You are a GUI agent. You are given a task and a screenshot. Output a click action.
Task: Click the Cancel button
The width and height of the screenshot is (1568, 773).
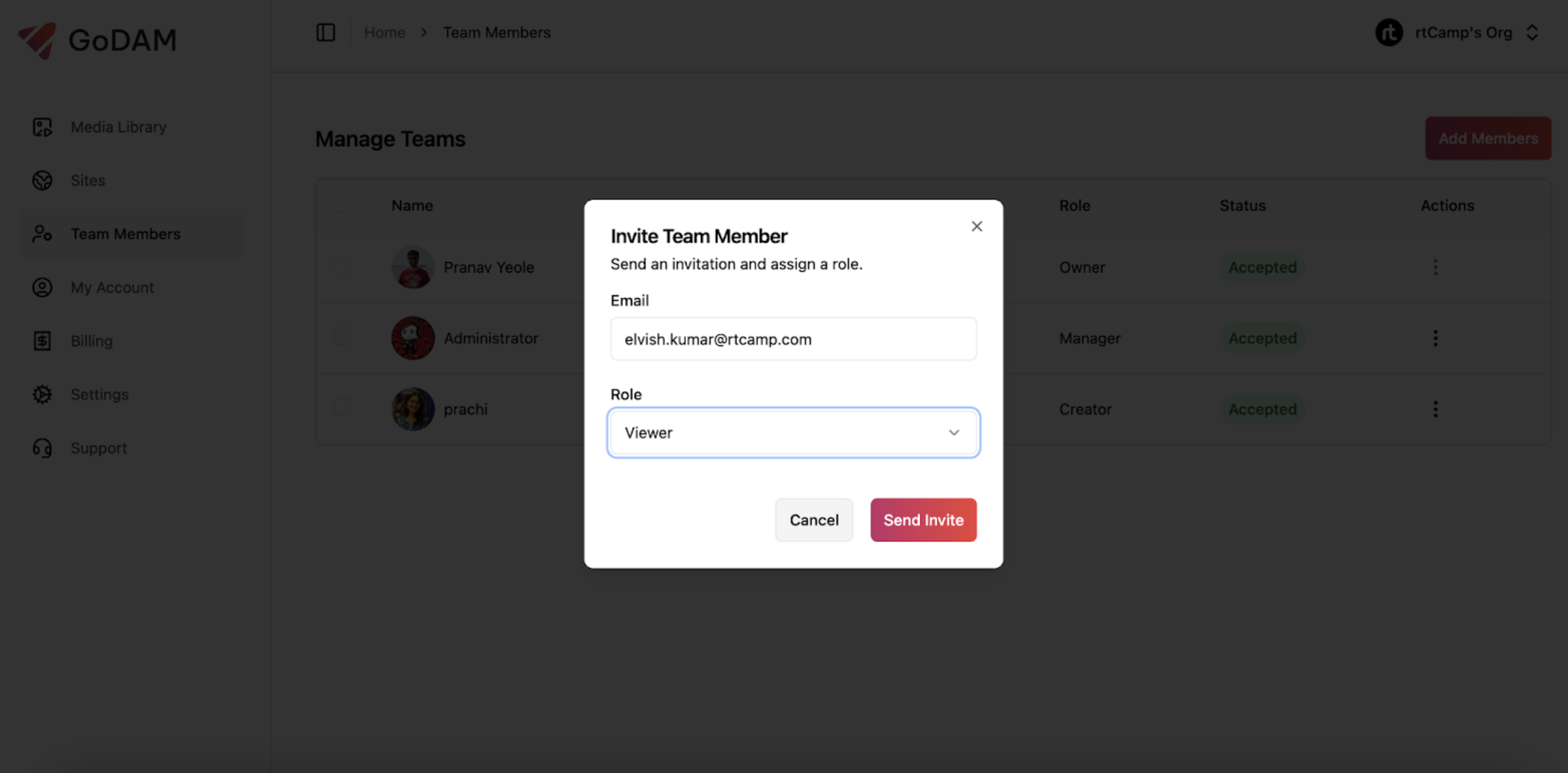pyautogui.click(x=813, y=519)
